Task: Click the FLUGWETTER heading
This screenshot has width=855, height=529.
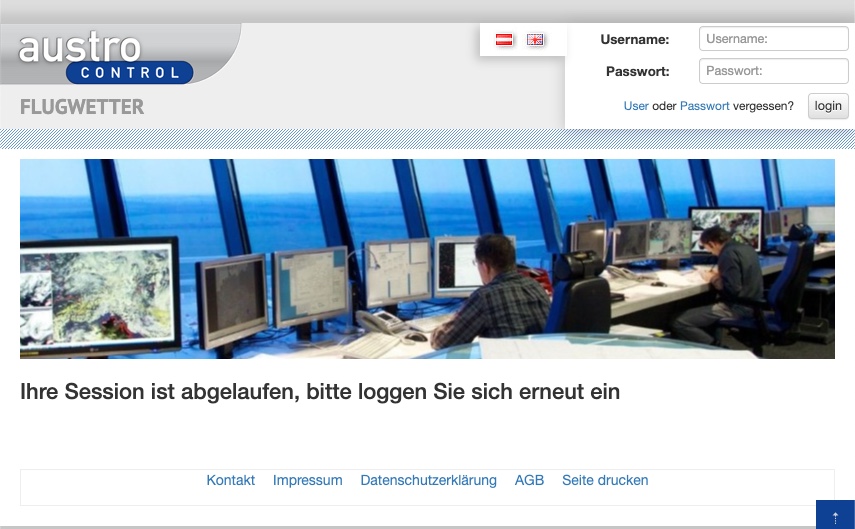Action: click(82, 107)
